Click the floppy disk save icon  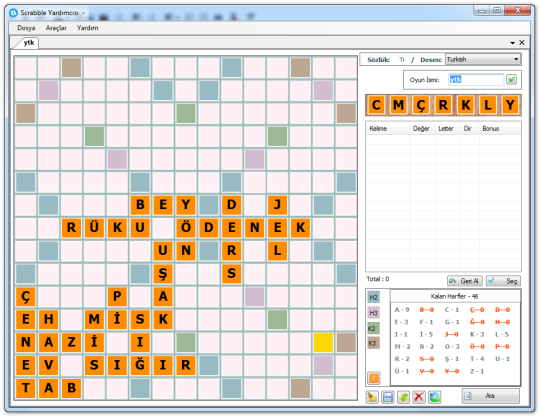click(388, 397)
